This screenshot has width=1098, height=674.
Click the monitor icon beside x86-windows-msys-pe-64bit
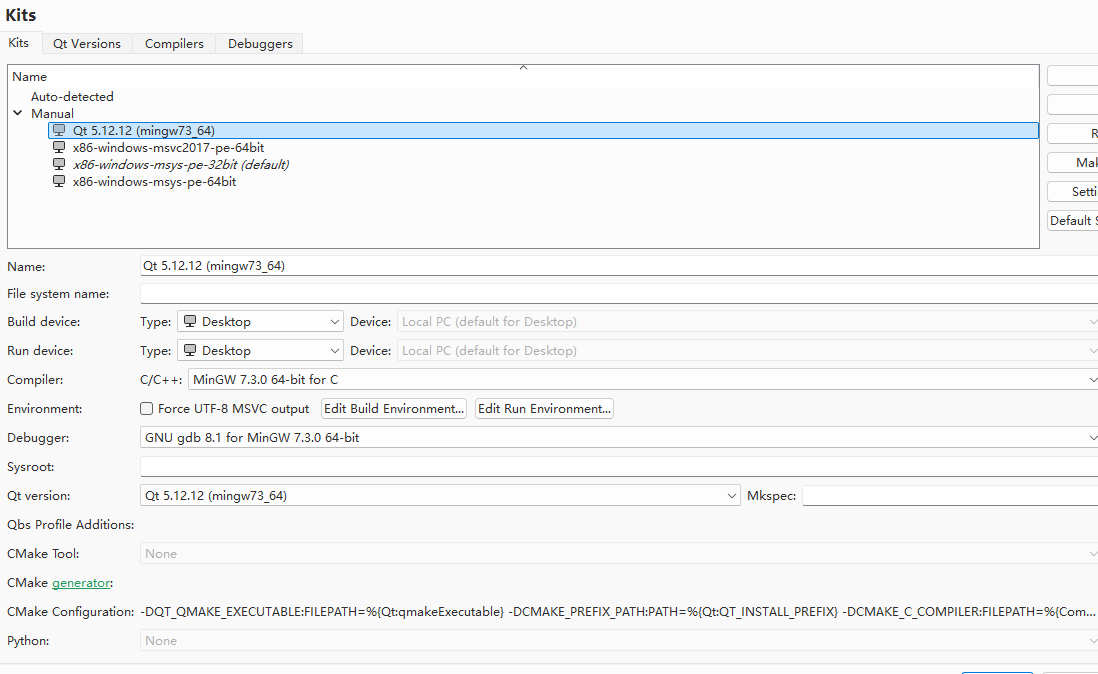click(60, 181)
